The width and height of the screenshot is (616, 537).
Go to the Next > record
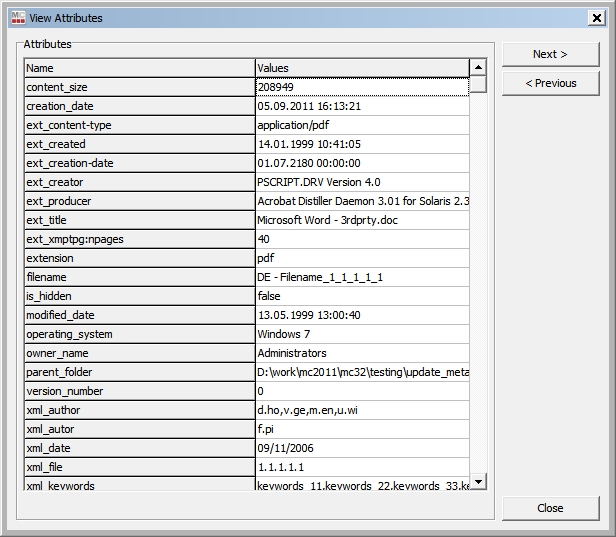coord(550,54)
